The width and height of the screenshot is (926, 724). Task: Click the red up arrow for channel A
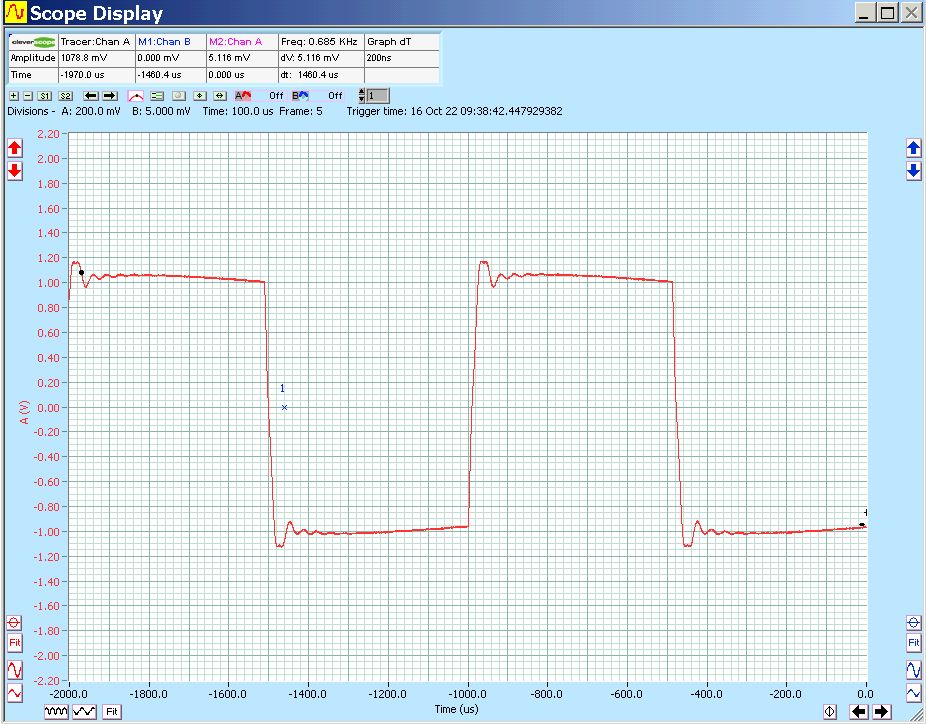point(15,148)
